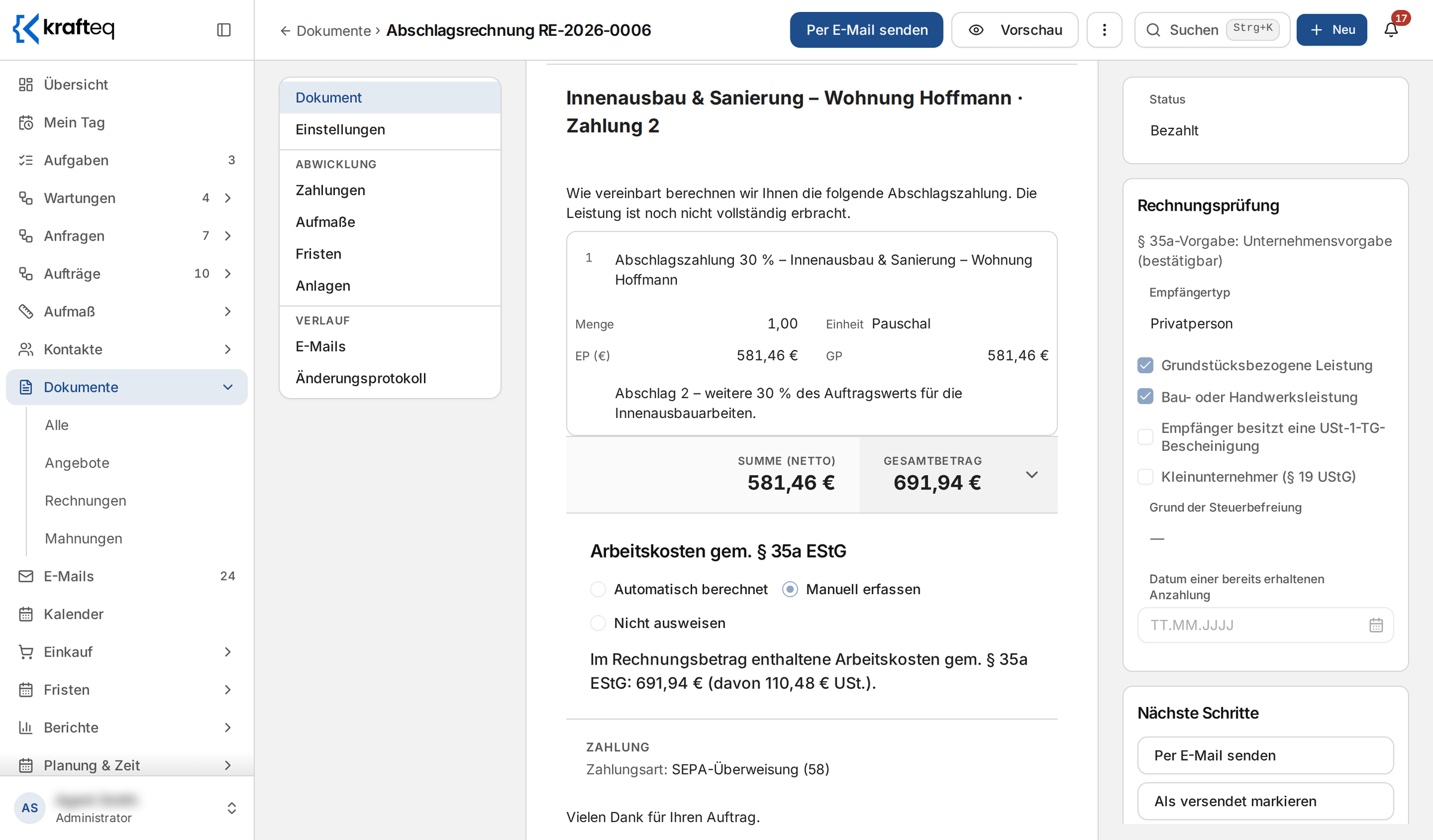The height and width of the screenshot is (840, 1433).
Task: Select Nicht ausweisen radio option
Action: 598,623
